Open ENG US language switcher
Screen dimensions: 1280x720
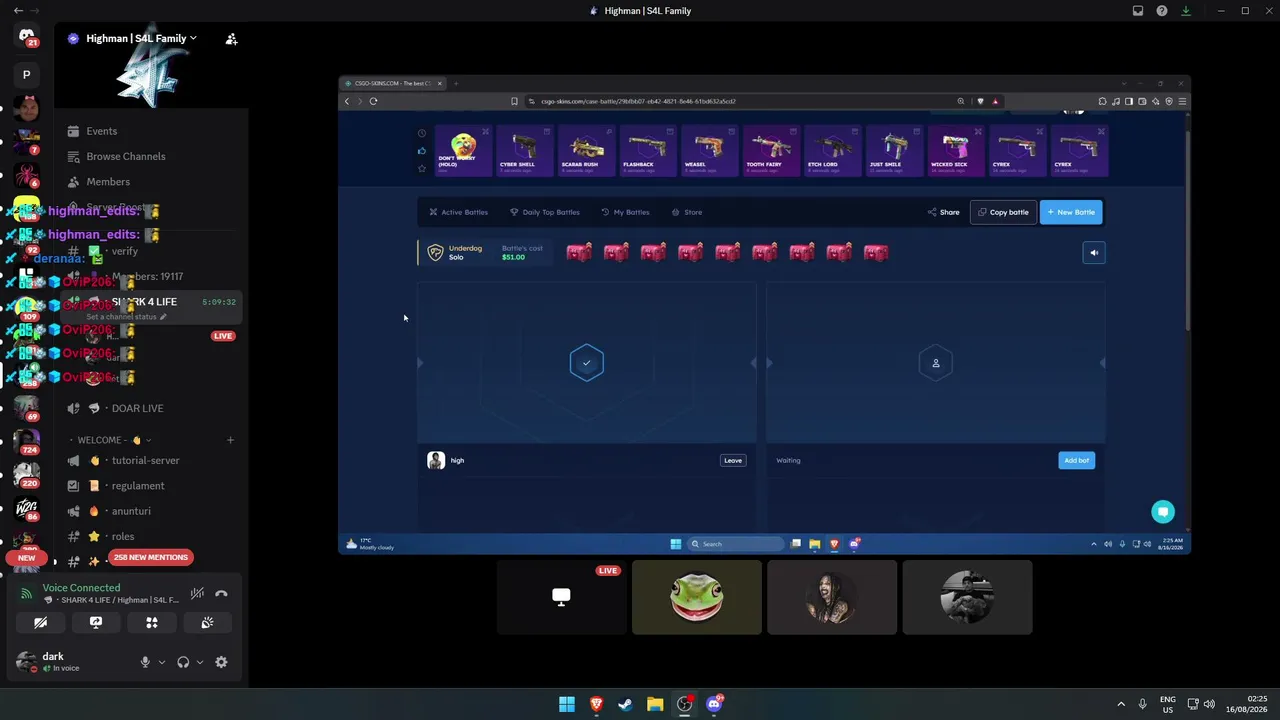pos(1168,704)
